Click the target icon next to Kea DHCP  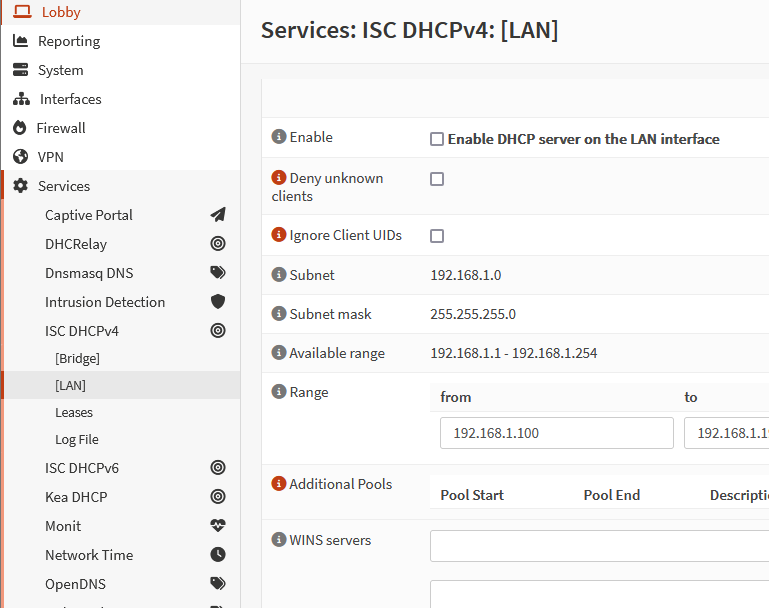[218, 497]
